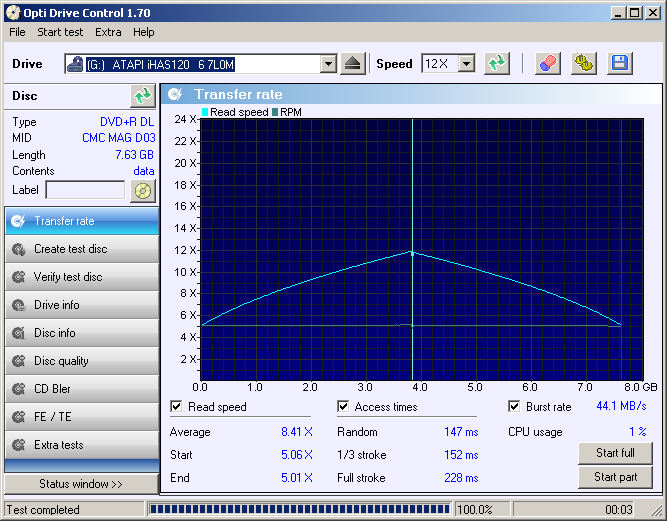The width and height of the screenshot is (667, 521).
Task: Toggle the Access times checkbox
Action: click(x=343, y=406)
